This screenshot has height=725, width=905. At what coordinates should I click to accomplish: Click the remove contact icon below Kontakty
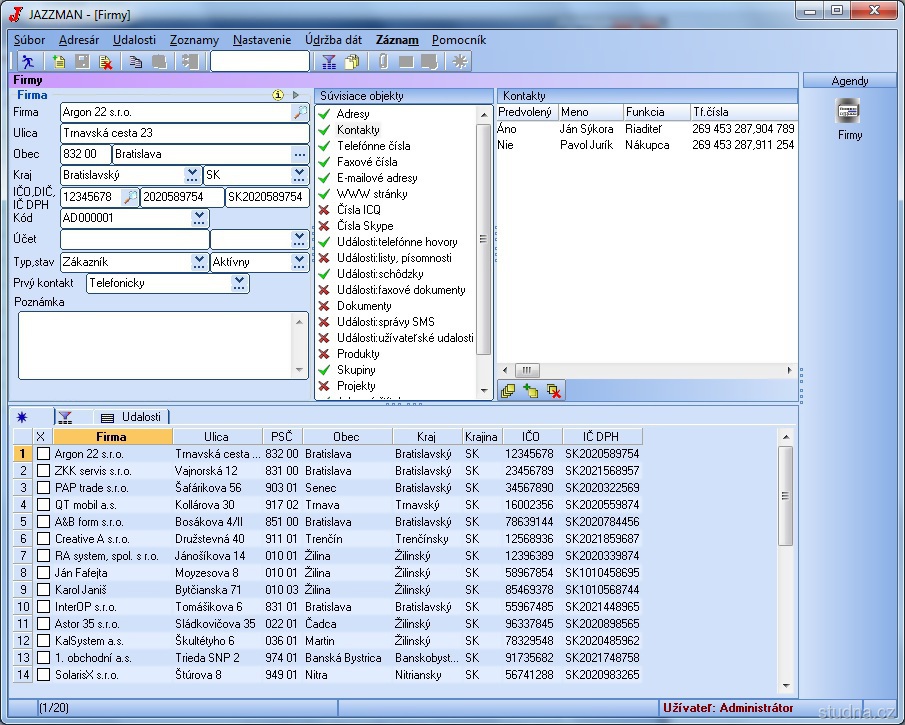tap(554, 391)
